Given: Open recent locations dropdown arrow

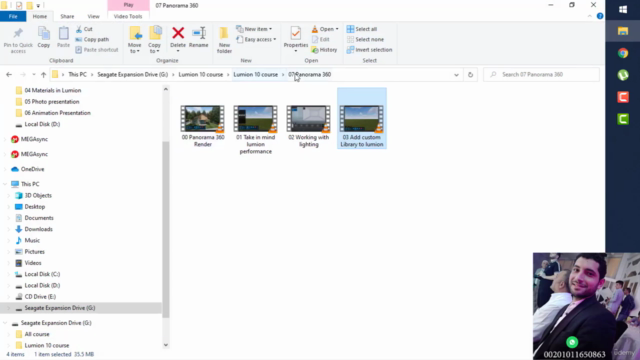Looking at the screenshot, I should pyautogui.click(x=33, y=75).
